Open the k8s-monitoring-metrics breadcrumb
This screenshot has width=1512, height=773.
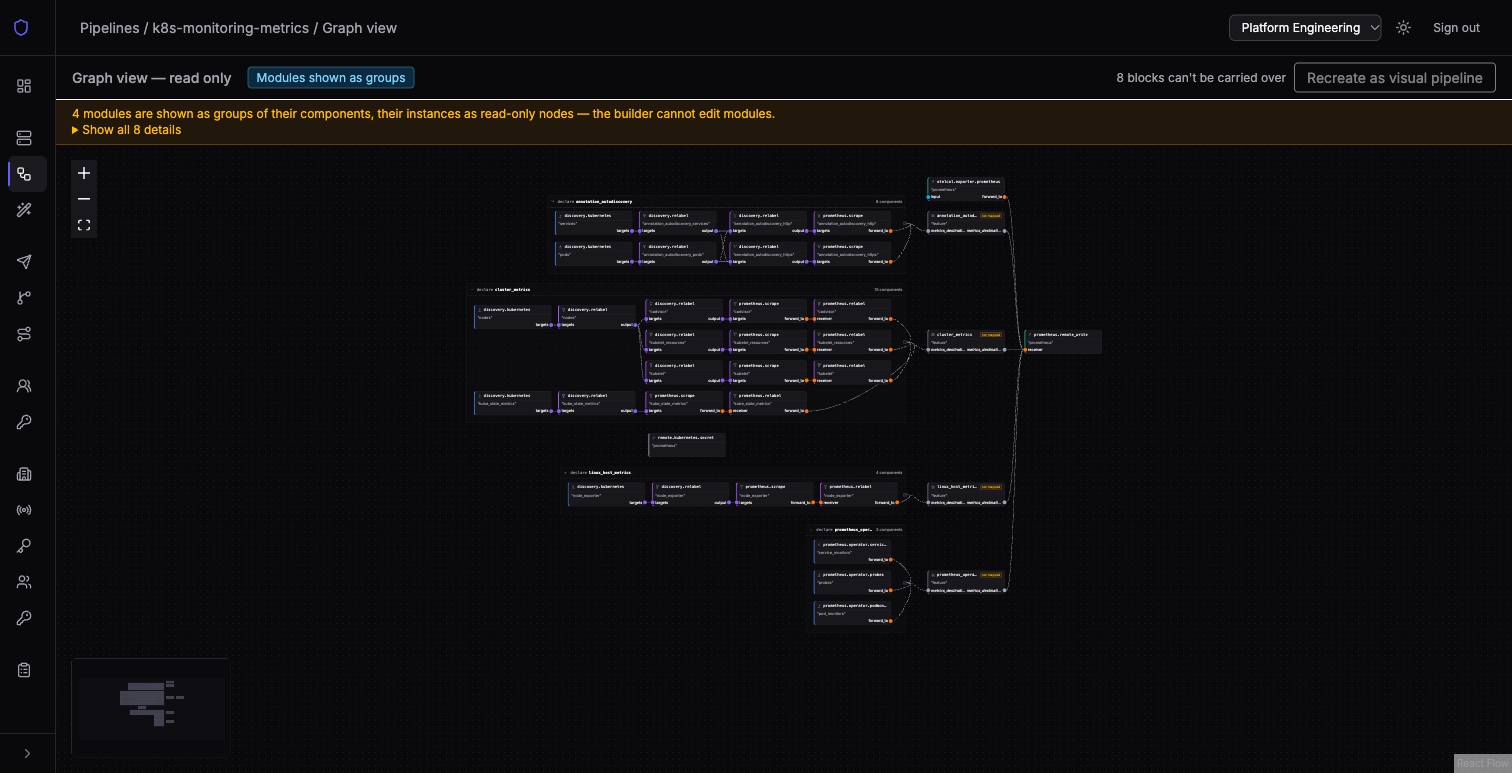231,28
